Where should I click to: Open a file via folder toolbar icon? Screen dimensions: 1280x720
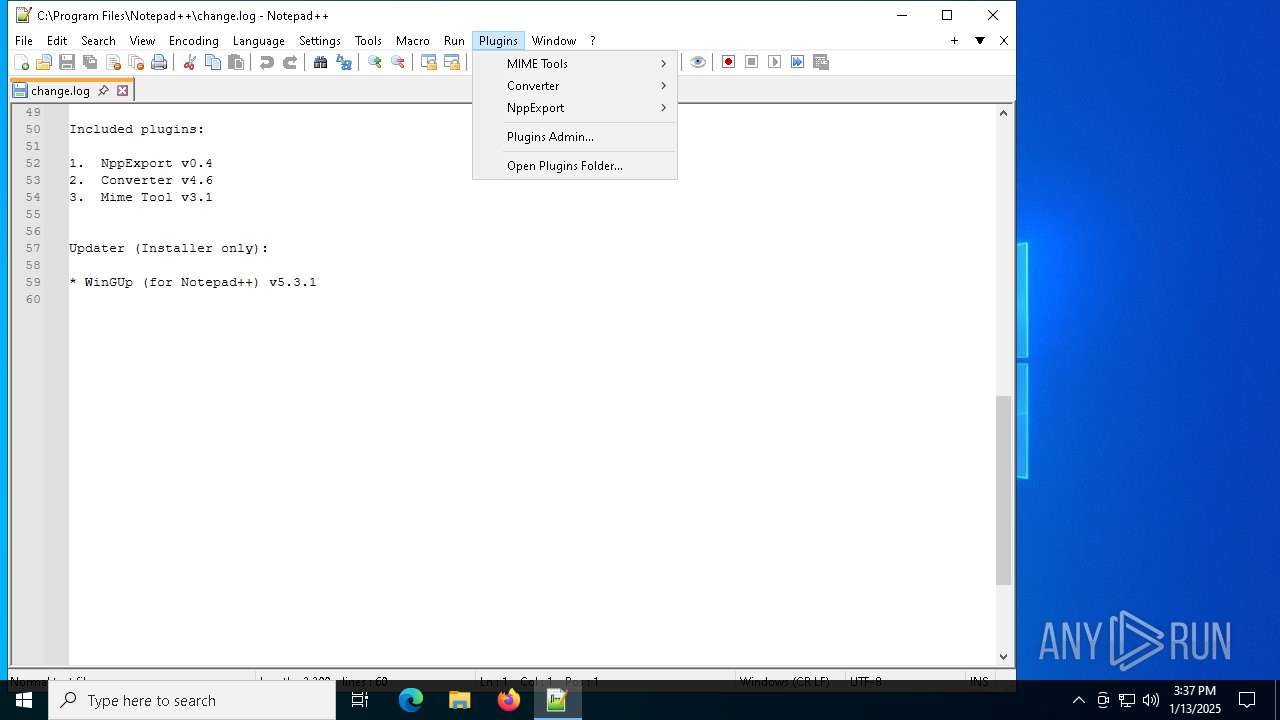tap(44, 62)
